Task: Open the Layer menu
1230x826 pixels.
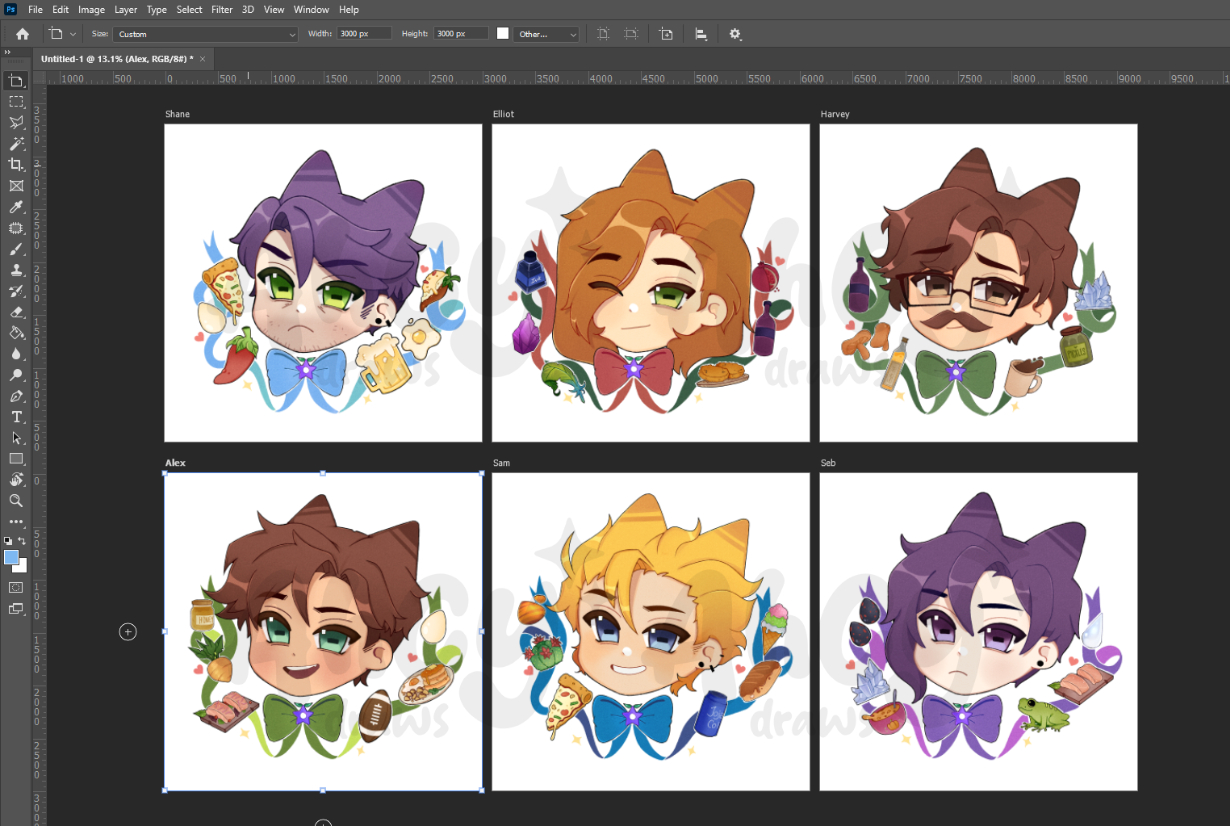Action: 126,9
